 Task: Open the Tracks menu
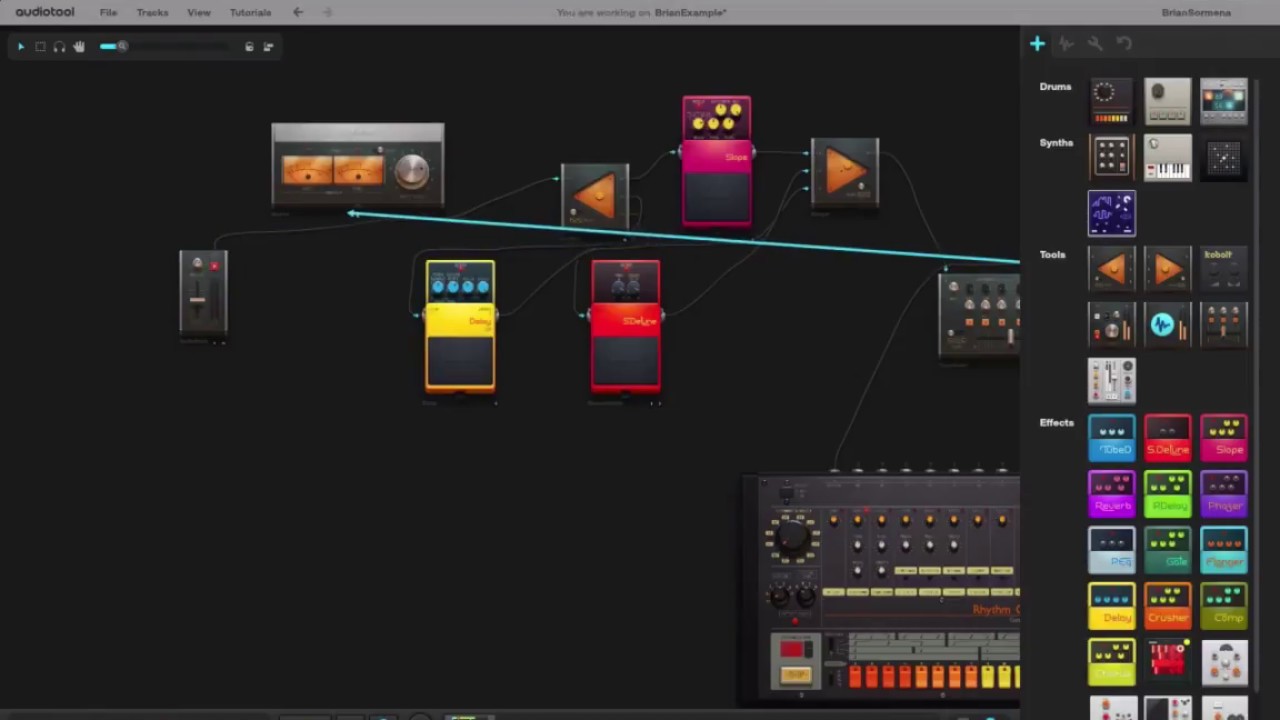[152, 12]
